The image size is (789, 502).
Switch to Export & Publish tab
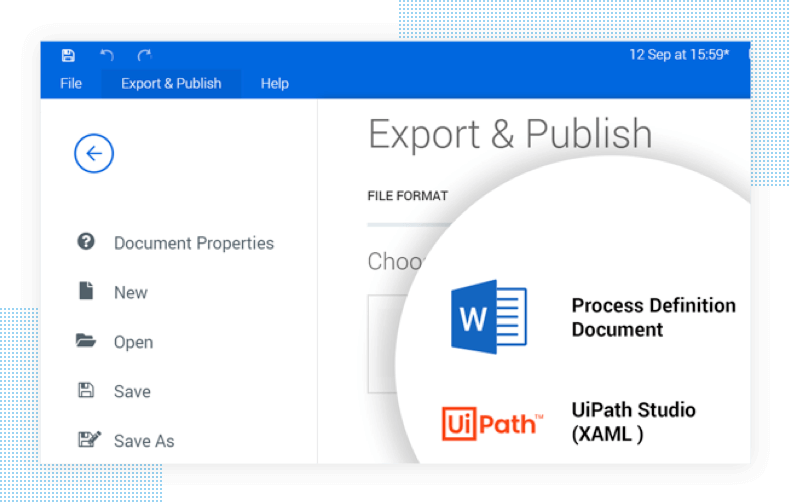point(171,83)
